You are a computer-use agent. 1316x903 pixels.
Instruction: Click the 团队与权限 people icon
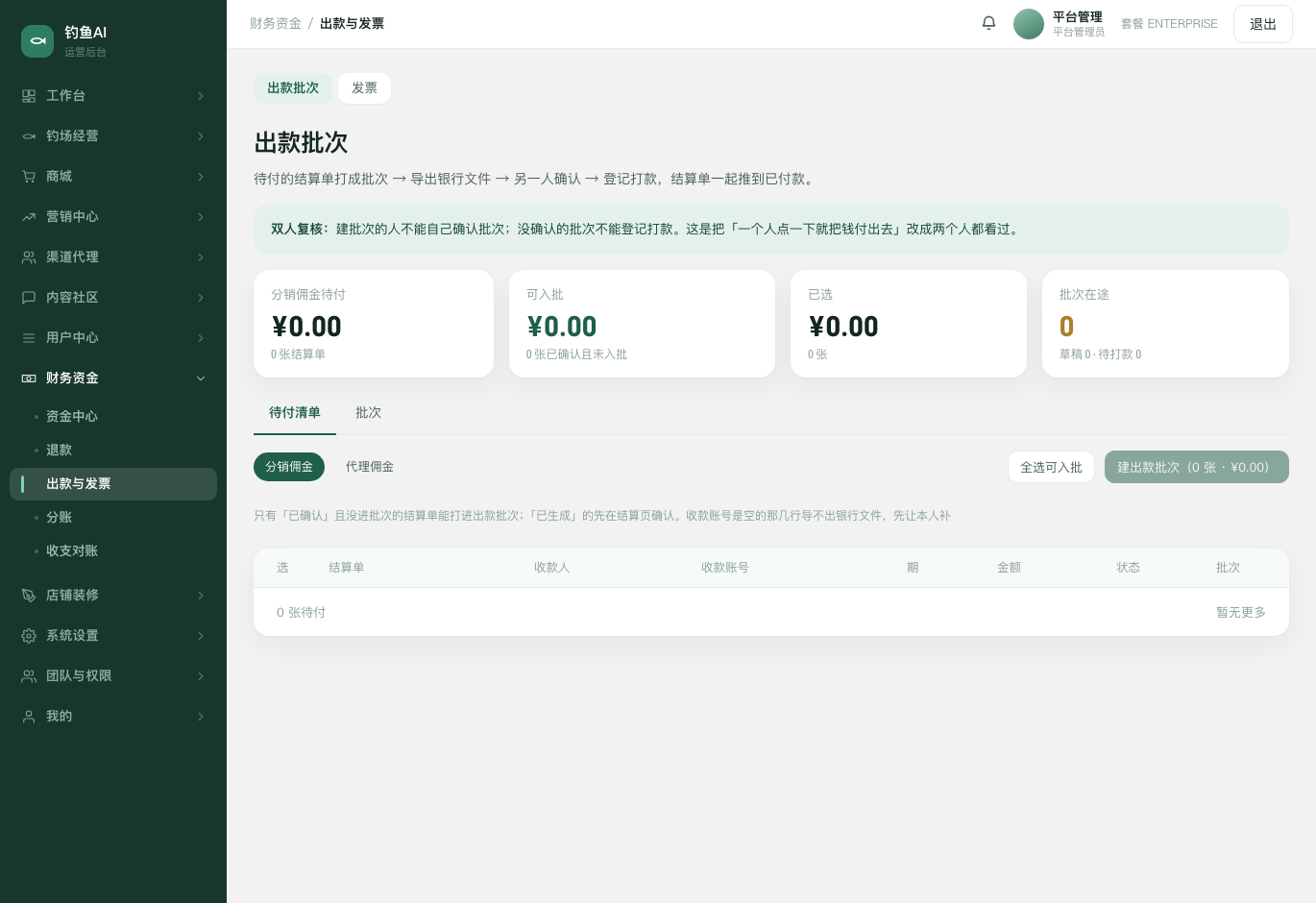(29, 676)
